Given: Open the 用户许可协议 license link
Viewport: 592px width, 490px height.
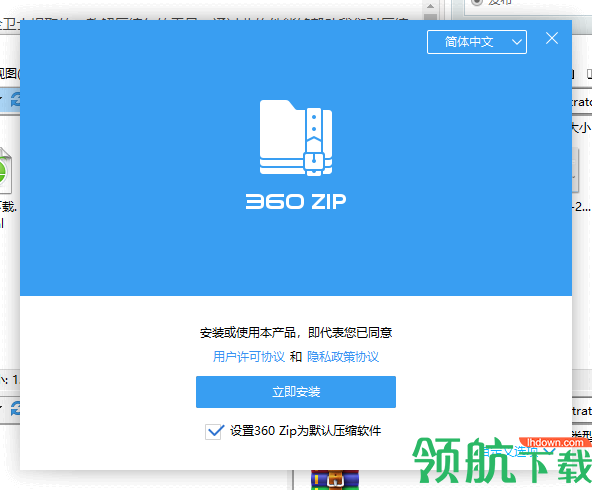Looking at the screenshot, I should 249,356.
